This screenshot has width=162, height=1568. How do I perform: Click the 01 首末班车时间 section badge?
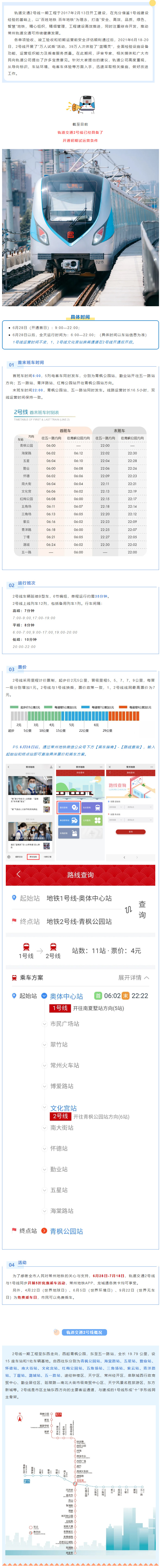click(12, 365)
